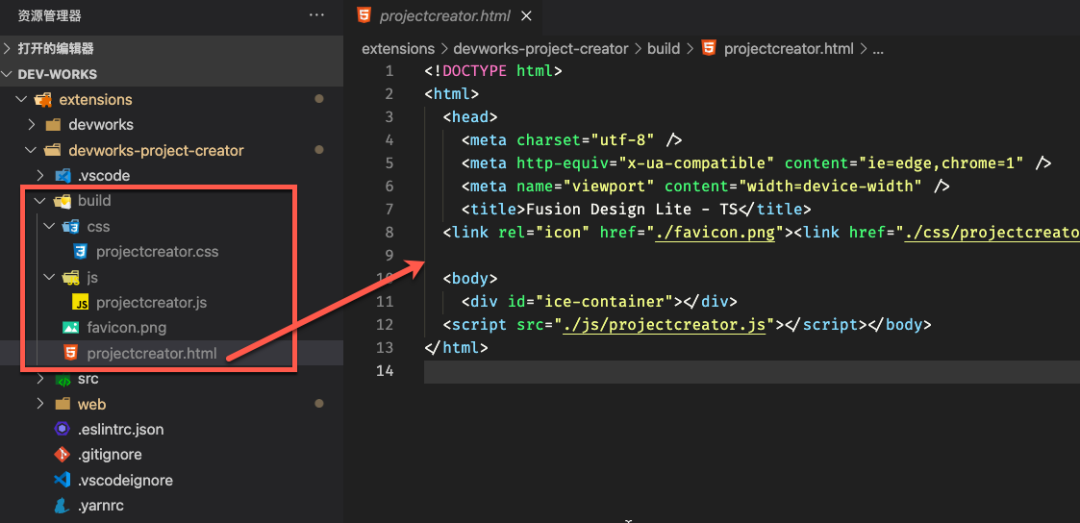Expand the web folder chevron
Screen dimensions: 1080x523
(x=41, y=404)
